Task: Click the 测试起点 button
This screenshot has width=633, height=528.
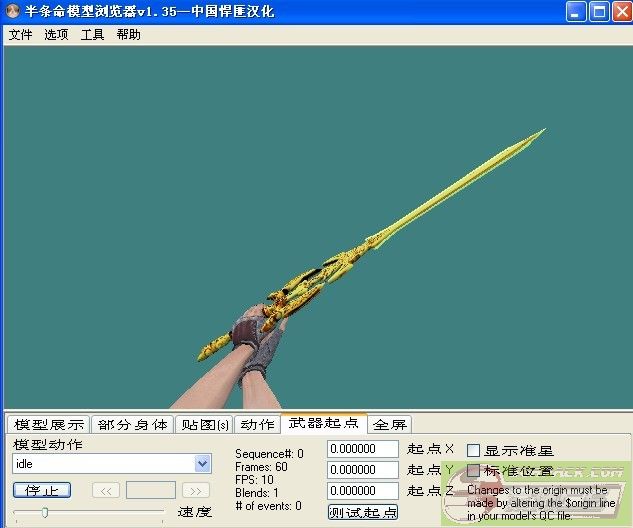Action: tap(363, 512)
